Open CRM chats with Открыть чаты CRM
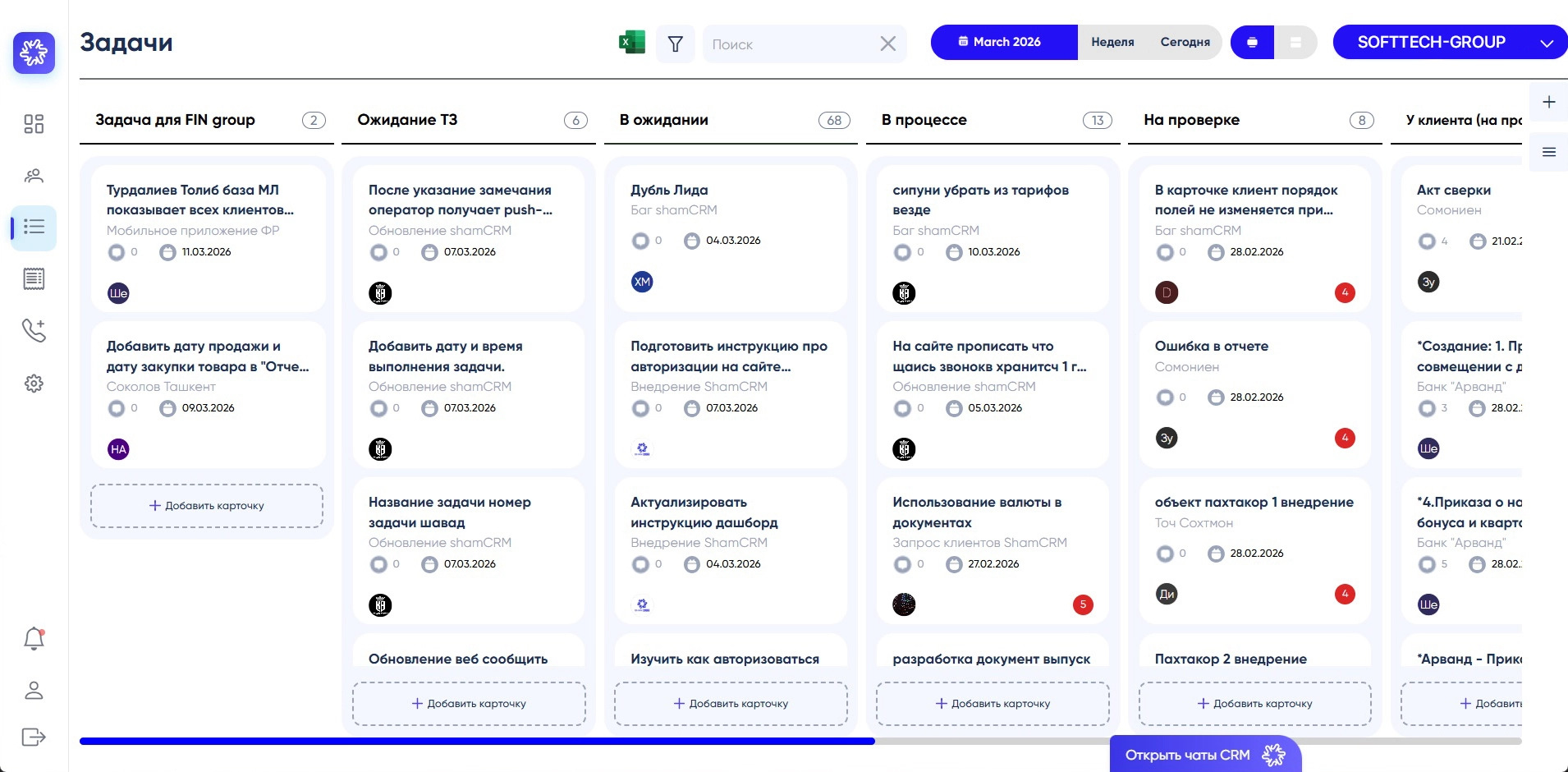This screenshot has height=772, width=1568. 1204,755
